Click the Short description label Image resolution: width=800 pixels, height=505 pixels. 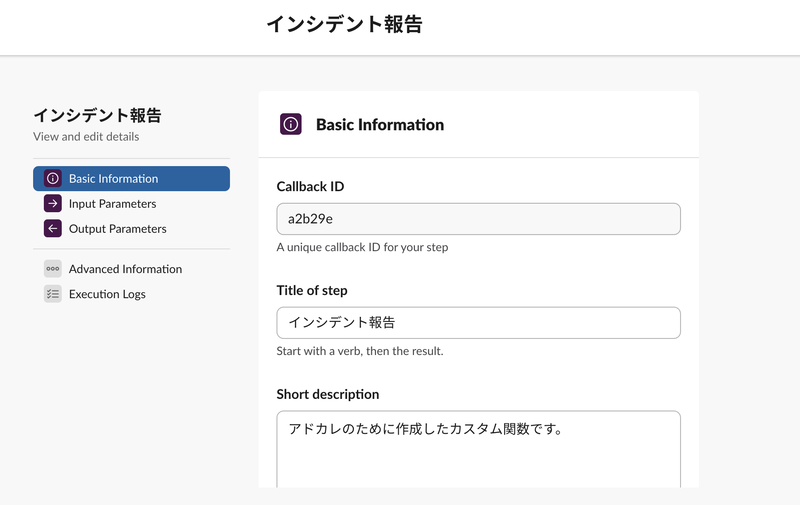[328, 394]
